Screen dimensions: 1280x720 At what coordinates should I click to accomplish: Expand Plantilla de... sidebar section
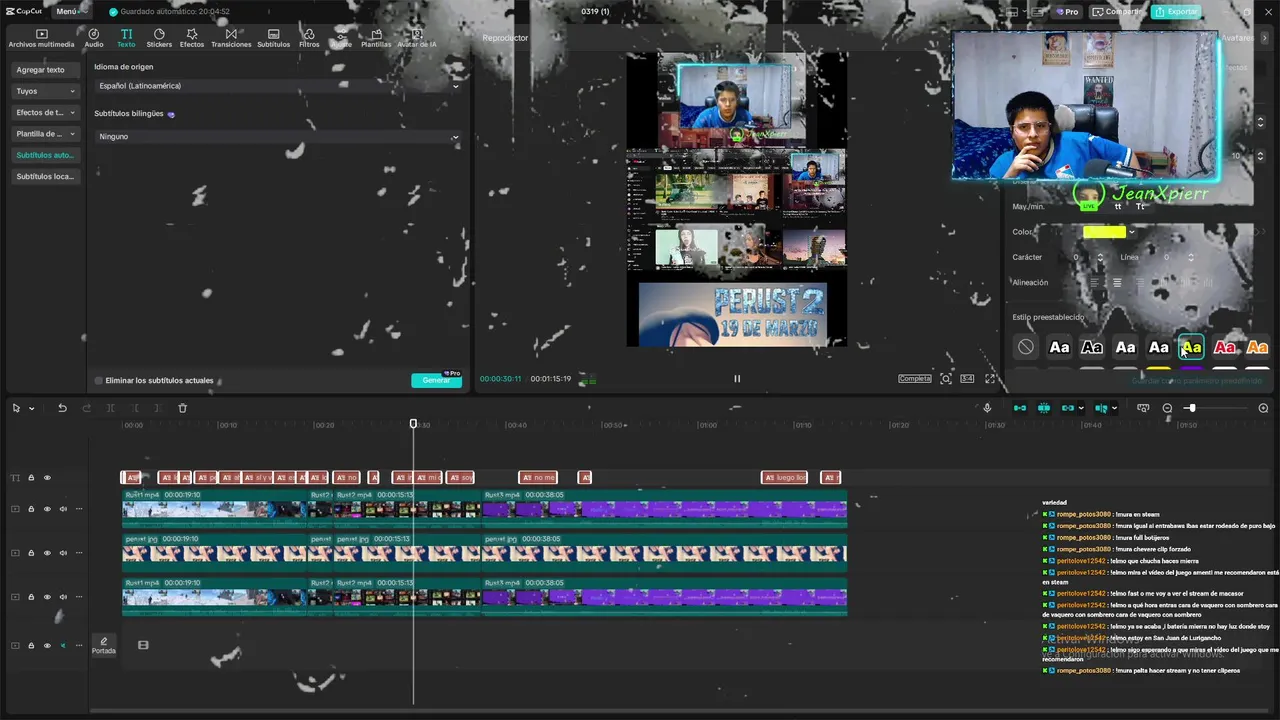click(x=44, y=133)
